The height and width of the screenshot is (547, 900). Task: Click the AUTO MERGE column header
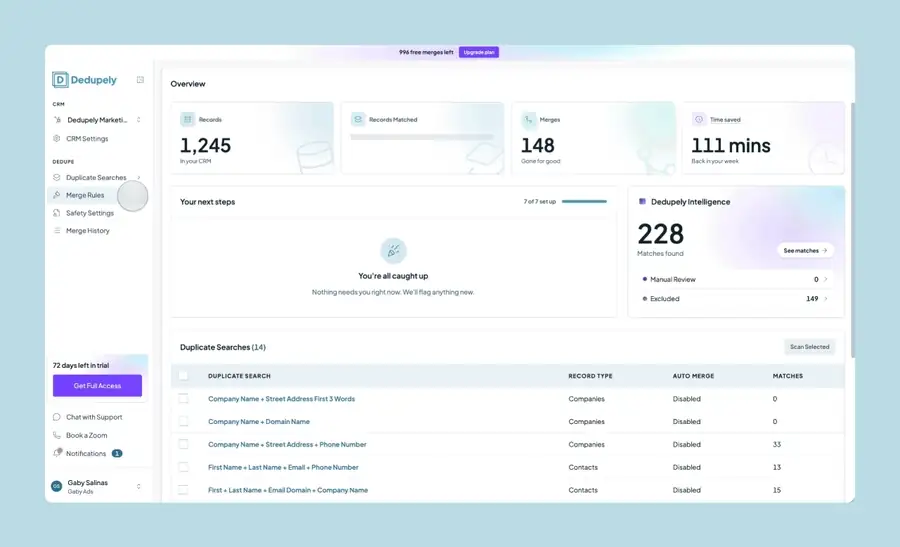(x=693, y=376)
